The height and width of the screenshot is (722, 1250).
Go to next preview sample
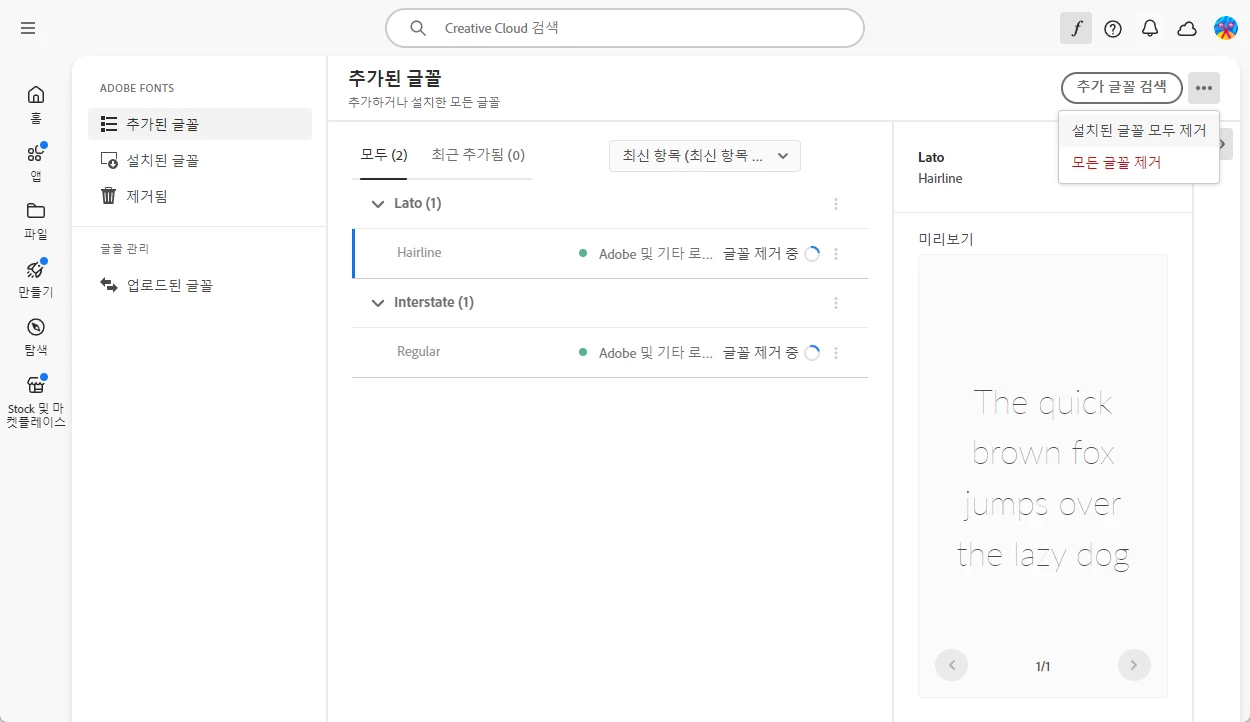tap(1134, 665)
